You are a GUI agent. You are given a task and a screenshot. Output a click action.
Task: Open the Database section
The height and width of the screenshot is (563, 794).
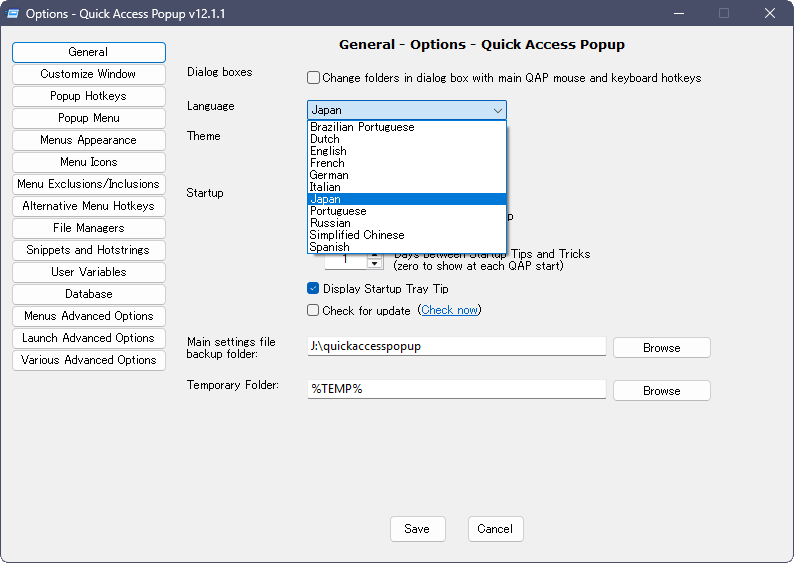(x=89, y=294)
